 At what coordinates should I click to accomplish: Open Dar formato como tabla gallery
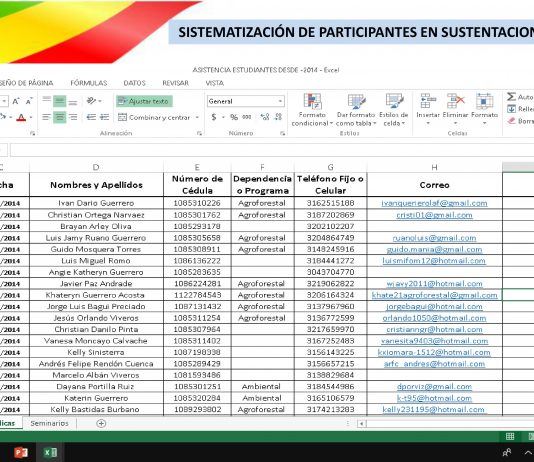click(x=356, y=110)
